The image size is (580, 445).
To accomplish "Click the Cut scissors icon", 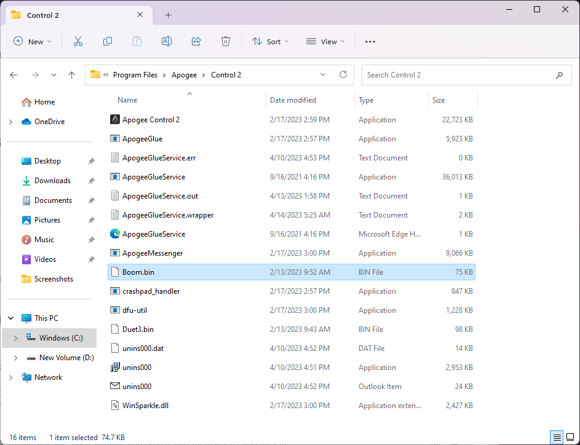I will 78,41.
